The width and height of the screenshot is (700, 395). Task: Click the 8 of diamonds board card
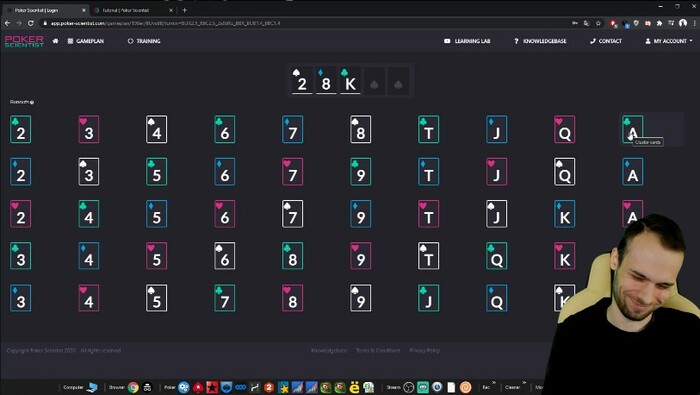click(x=326, y=81)
